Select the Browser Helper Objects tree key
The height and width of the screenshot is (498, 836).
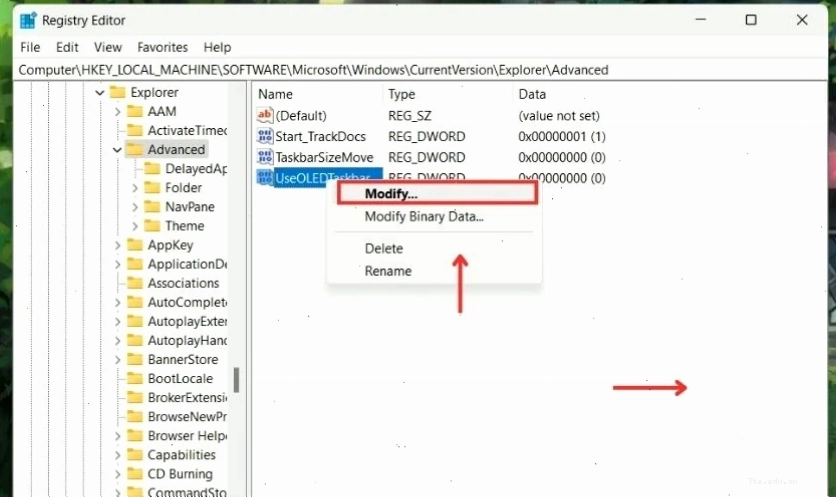[x=187, y=436]
